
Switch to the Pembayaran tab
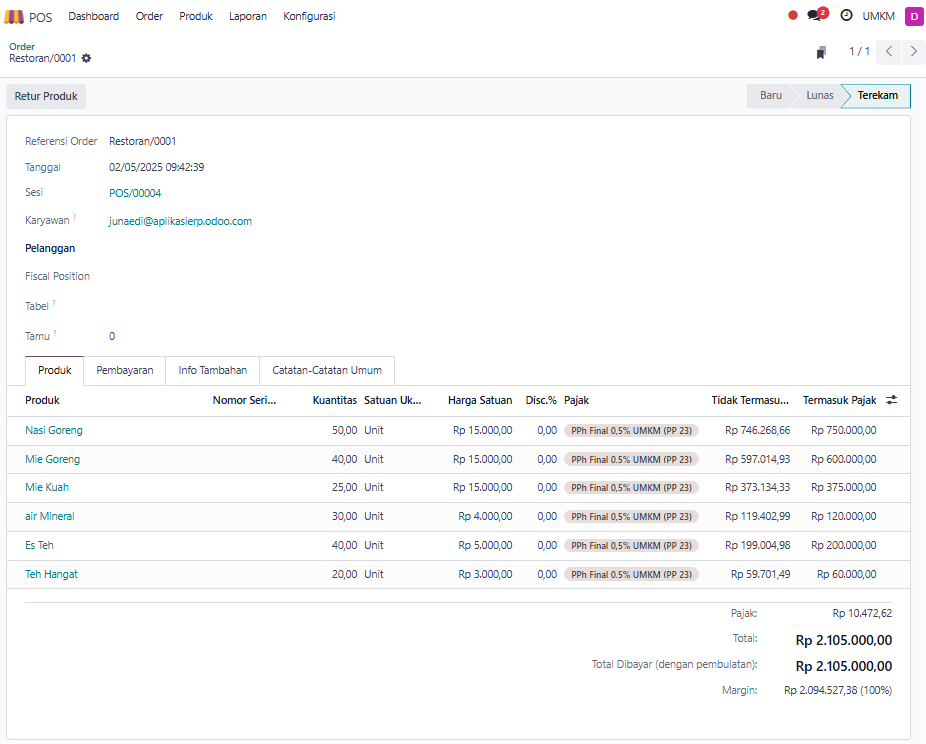pyautogui.click(x=125, y=371)
